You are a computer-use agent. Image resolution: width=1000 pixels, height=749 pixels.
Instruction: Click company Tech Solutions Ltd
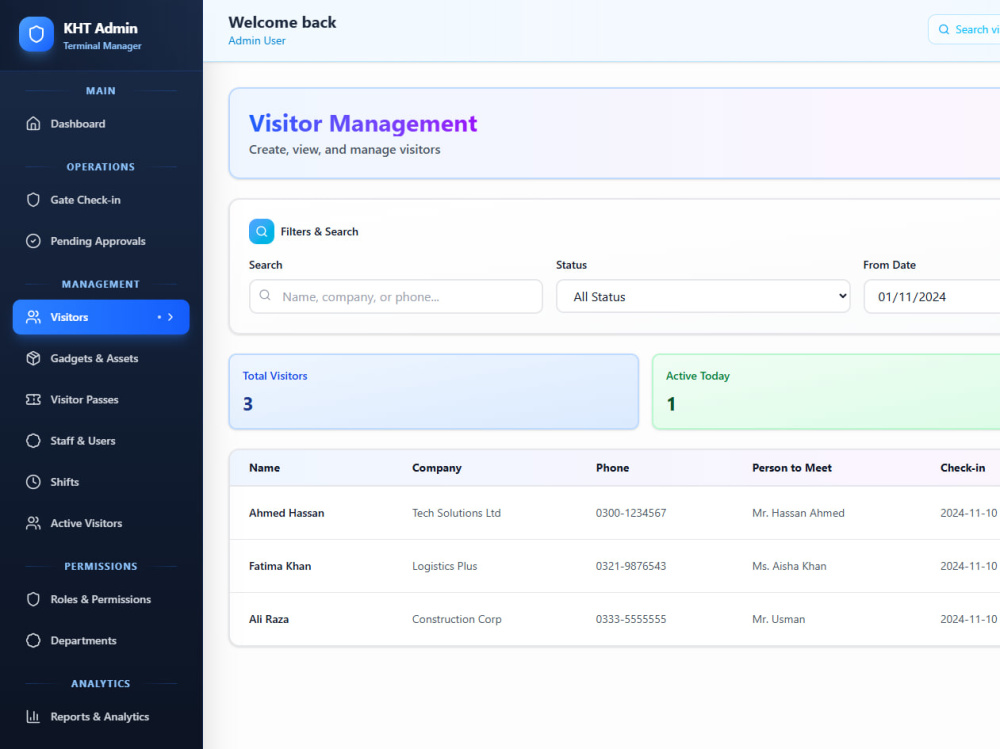(456, 513)
